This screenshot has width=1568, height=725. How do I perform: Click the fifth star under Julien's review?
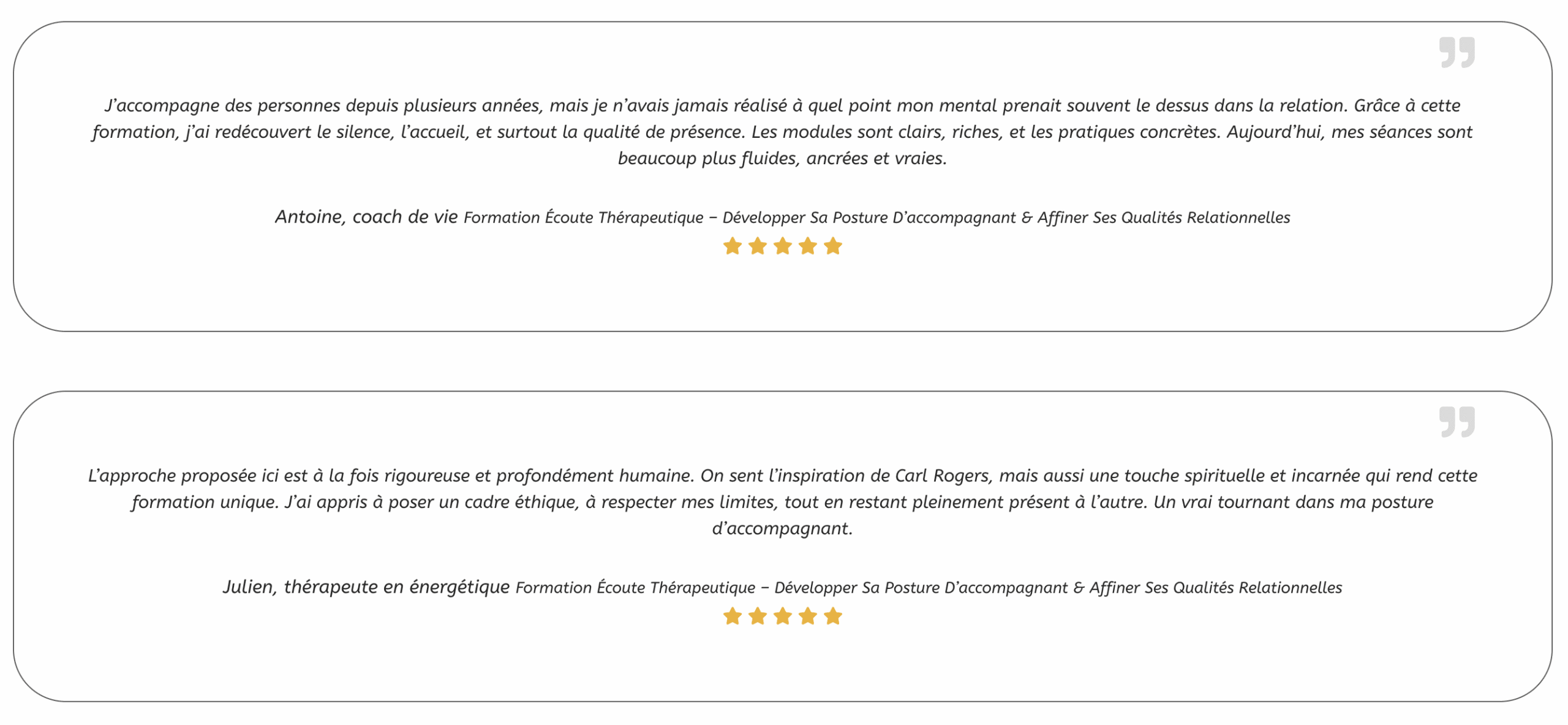833,616
